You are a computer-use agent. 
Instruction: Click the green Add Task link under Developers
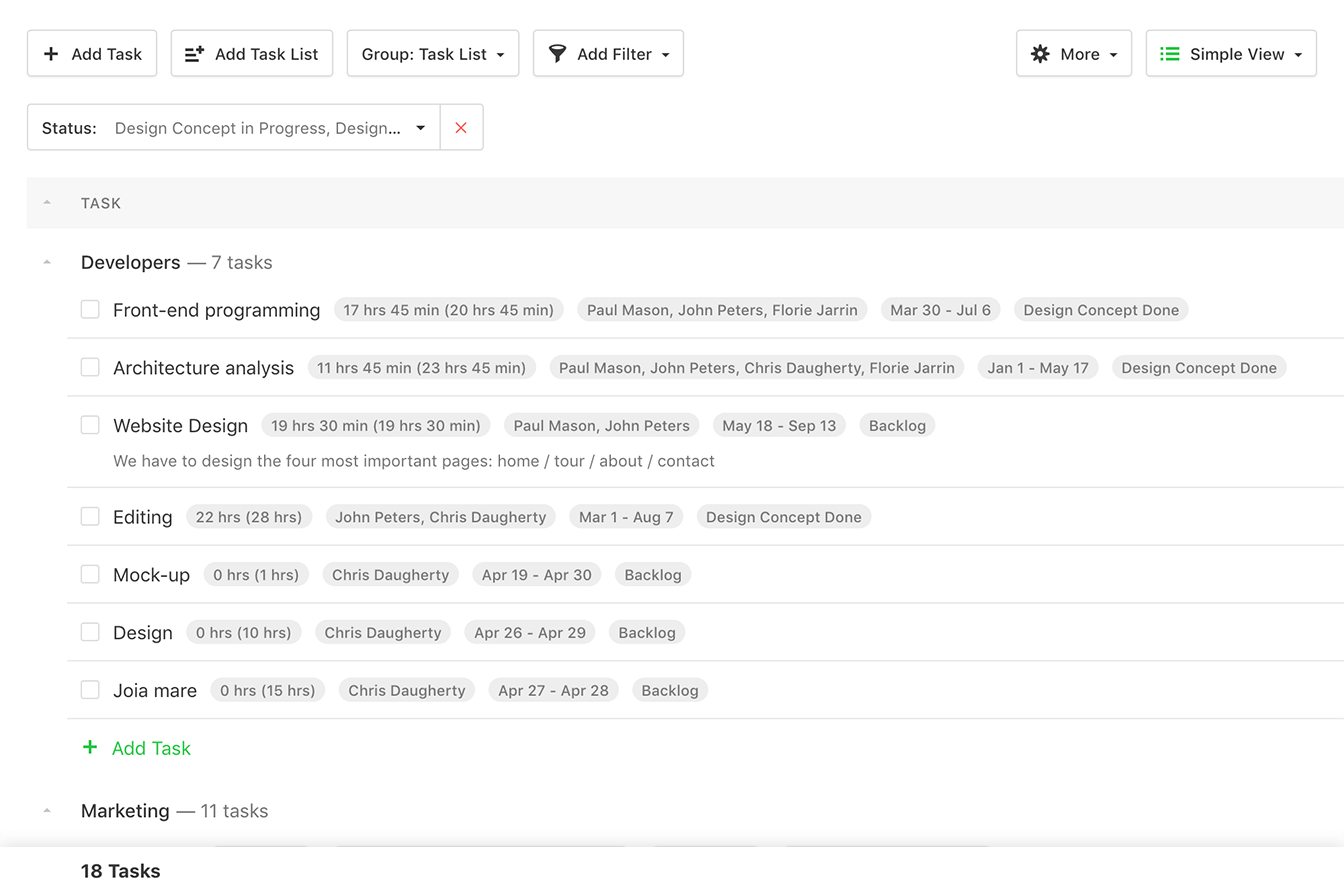(x=151, y=748)
